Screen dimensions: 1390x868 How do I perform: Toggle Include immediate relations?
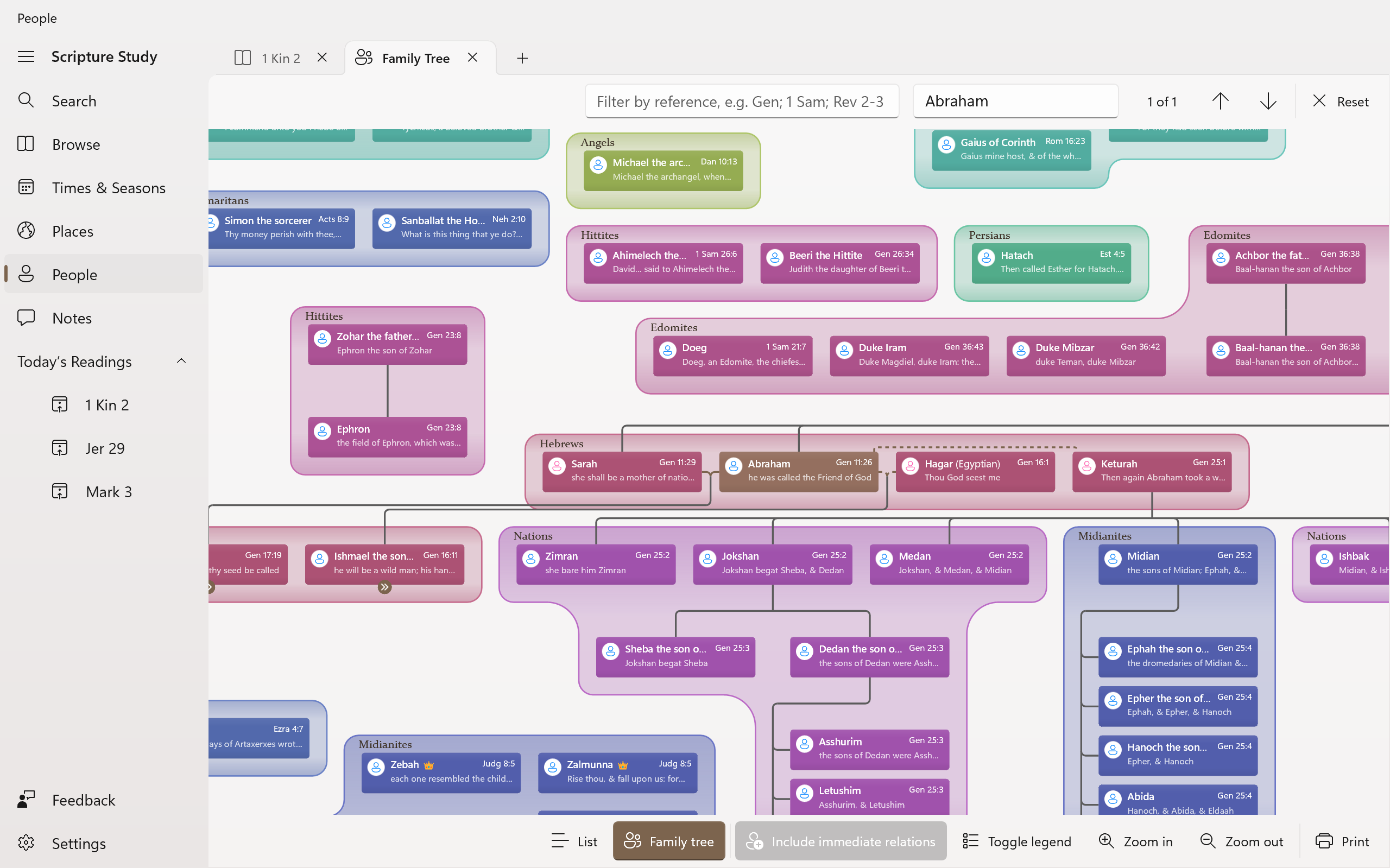click(841, 841)
